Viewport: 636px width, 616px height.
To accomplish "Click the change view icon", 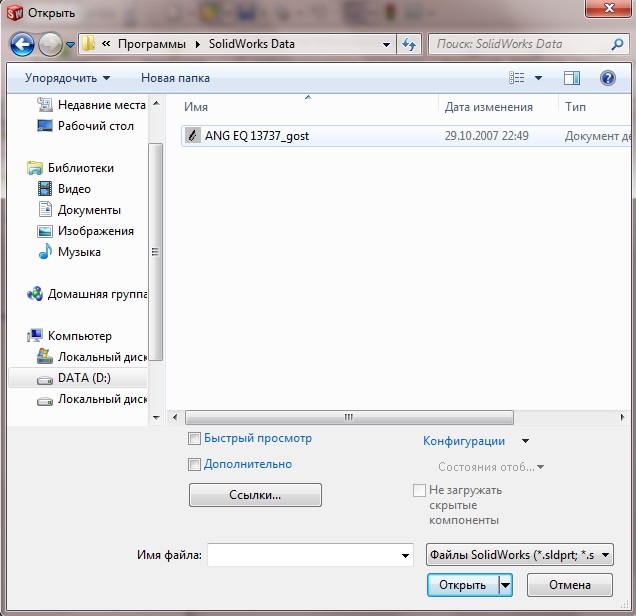I will tap(517, 77).
